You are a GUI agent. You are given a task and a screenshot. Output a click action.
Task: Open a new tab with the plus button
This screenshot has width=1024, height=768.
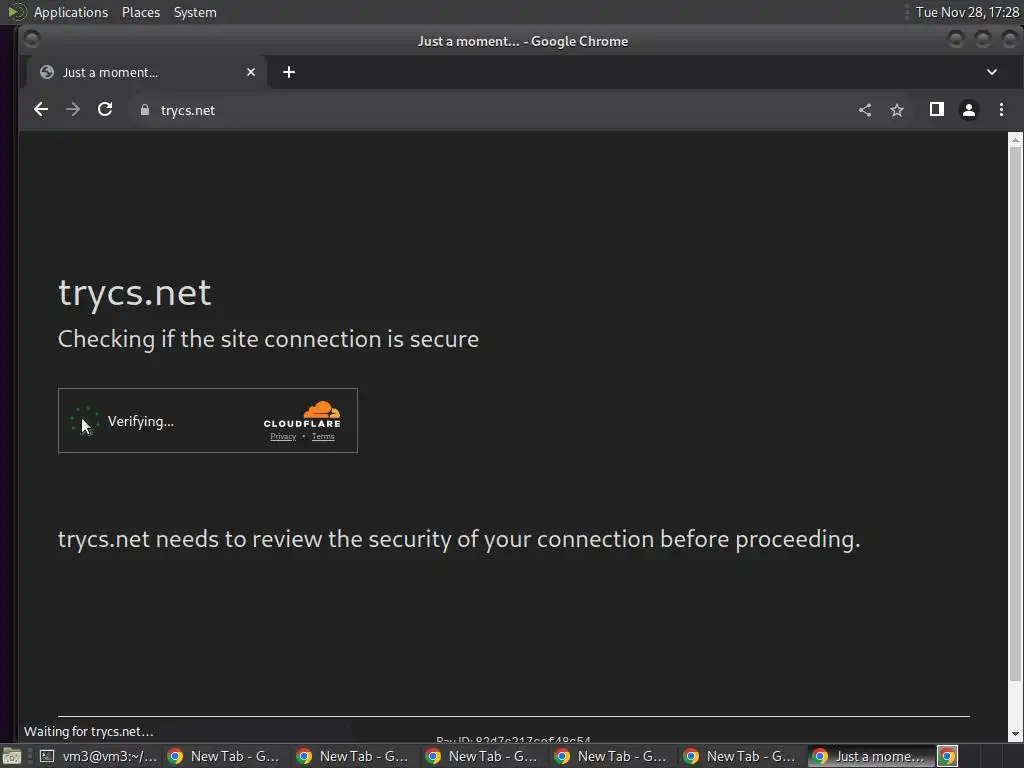(289, 72)
